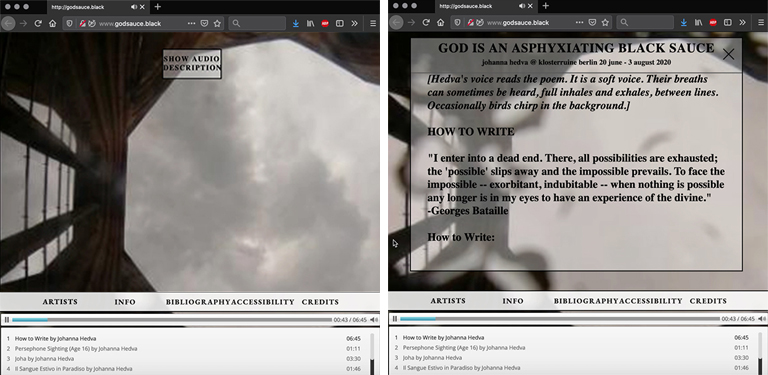Image resolution: width=768 pixels, height=375 pixels.
Task: Click audio progress bar in right window
Action: [x=560, y=319]
